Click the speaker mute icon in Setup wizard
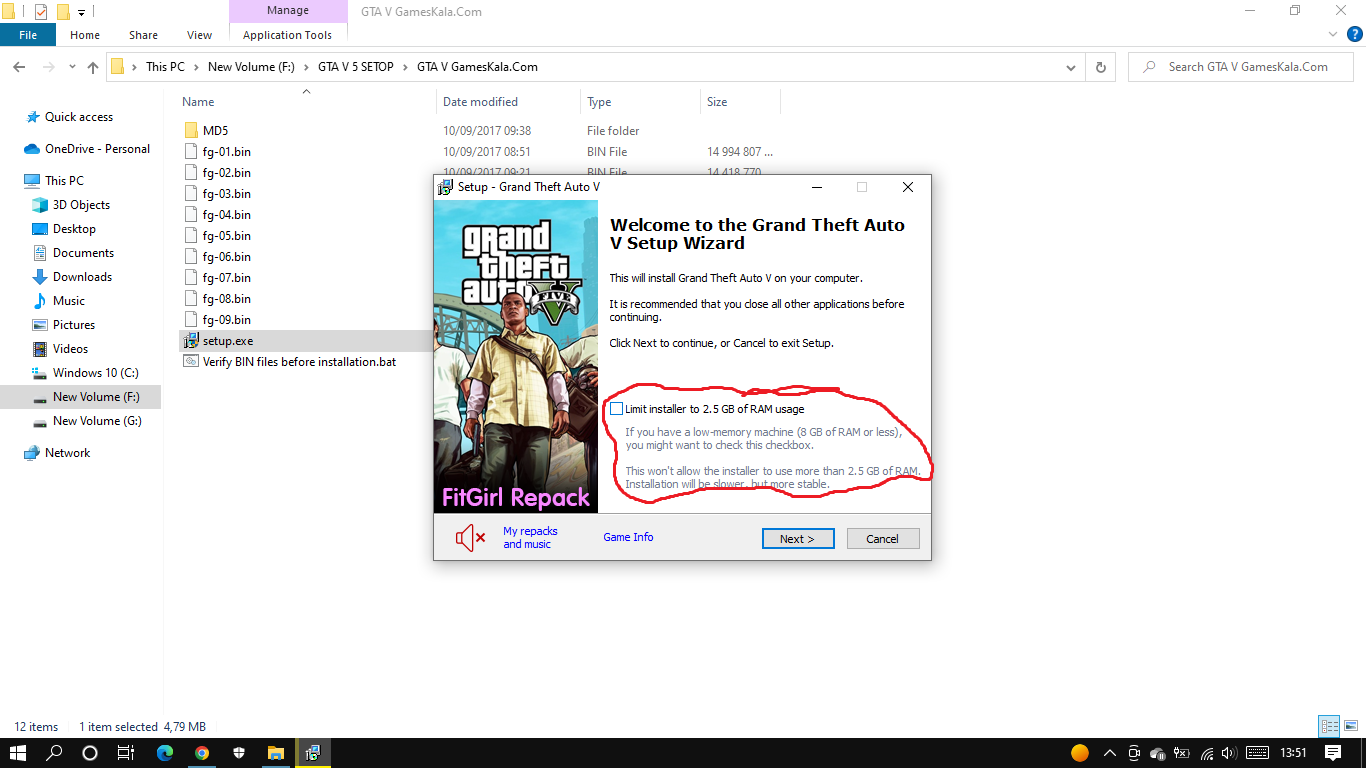 [470, 538]
